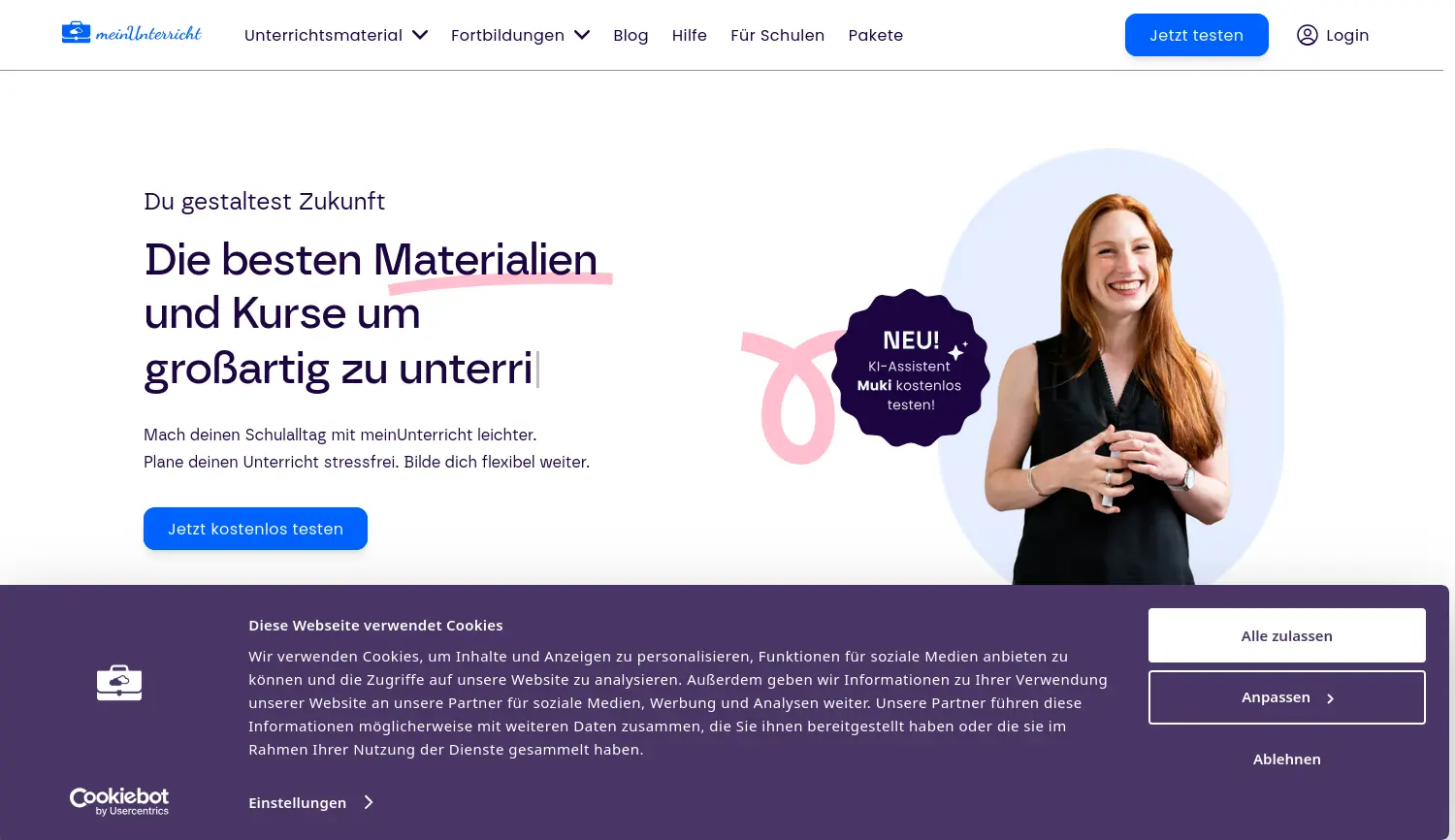
Task: Click Jetzt kostenlos testen button
Action: pyautogui.click(x=255, y=529)
